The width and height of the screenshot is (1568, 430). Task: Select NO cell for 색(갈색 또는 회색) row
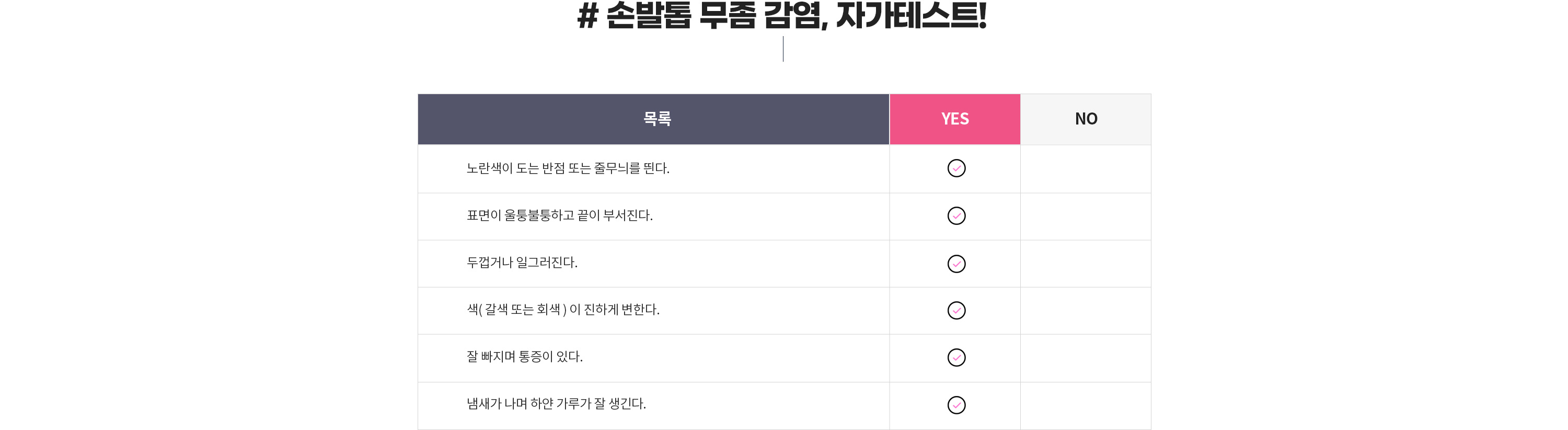point(1085,311)
